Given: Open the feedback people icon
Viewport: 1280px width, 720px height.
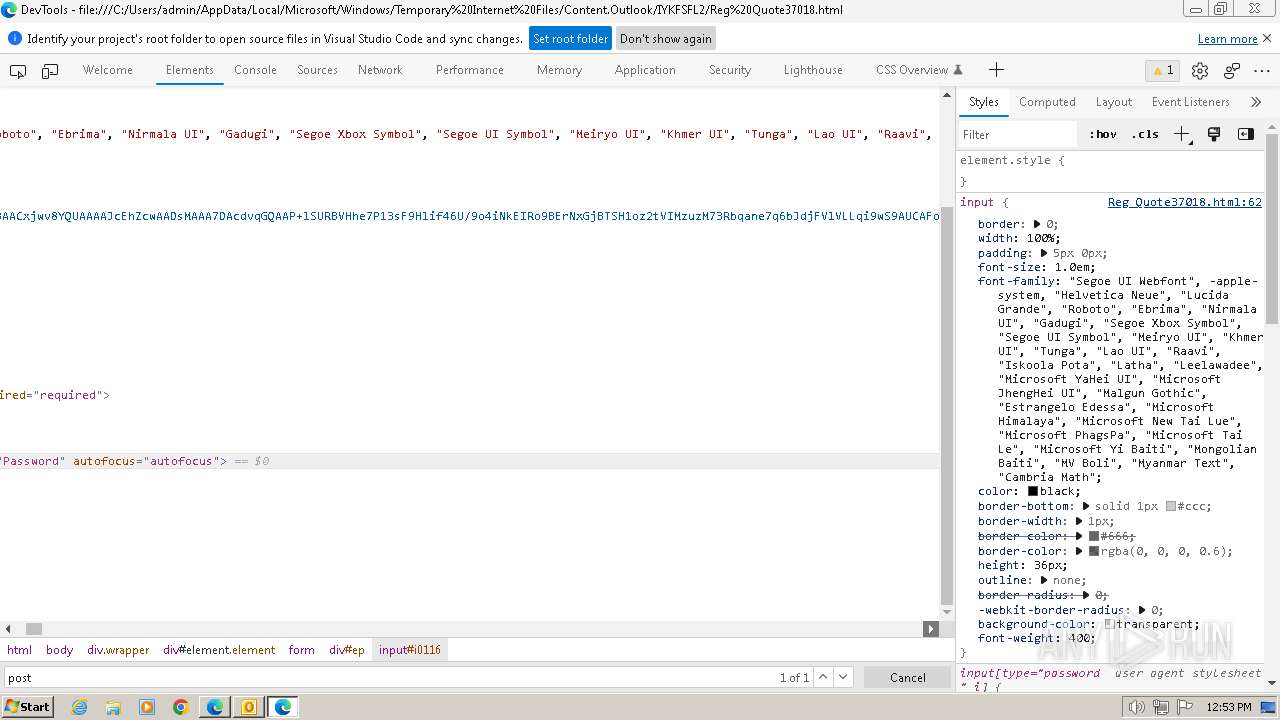Looking at the screenshot, I should point(1232,70).
